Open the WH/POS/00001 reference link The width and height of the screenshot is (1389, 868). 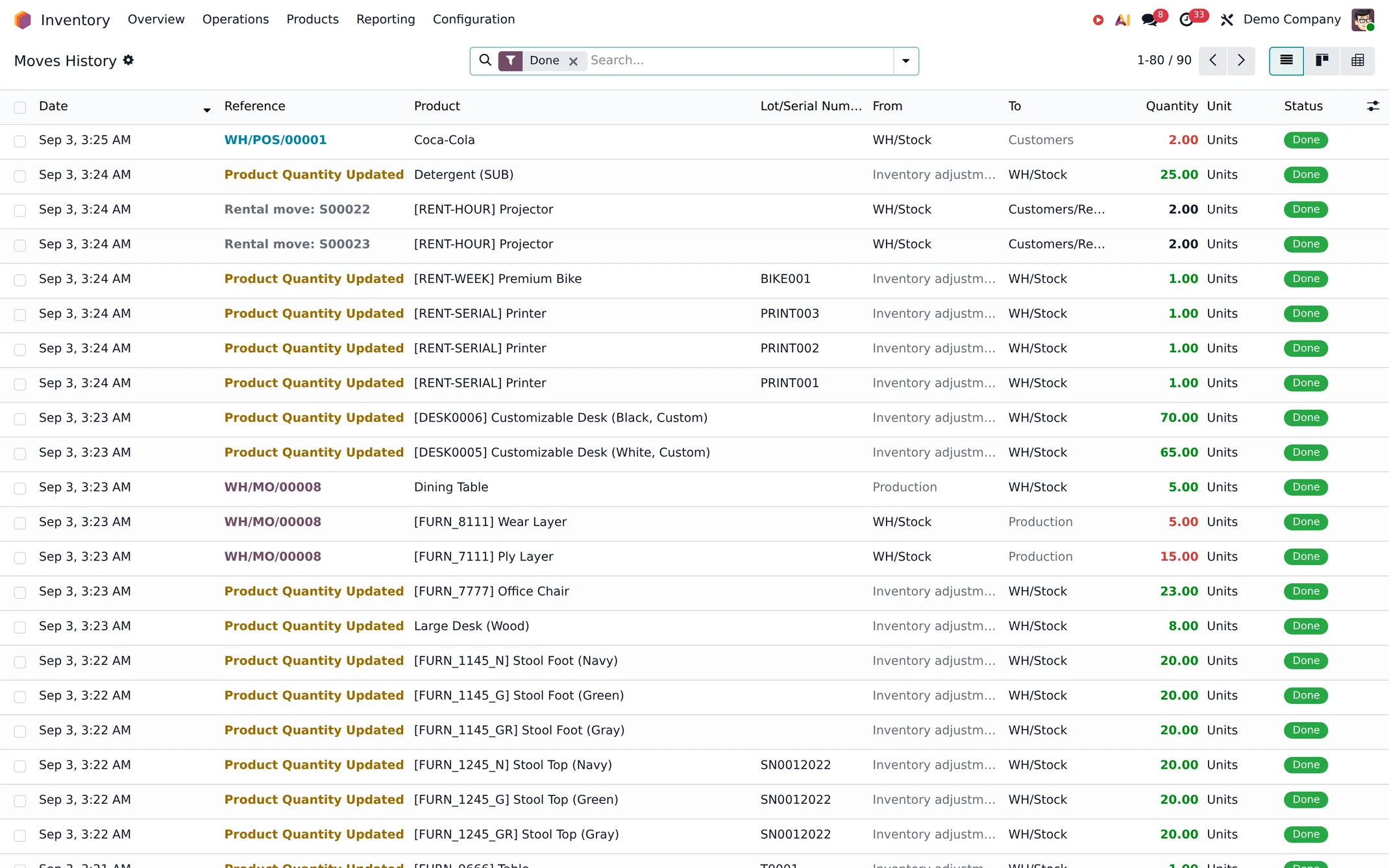(x=275, y=139)
